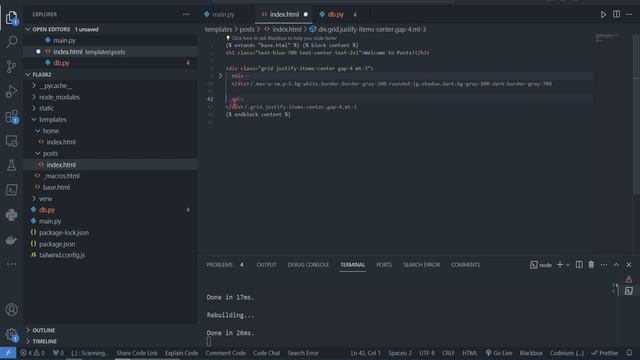Change language mode HTML
The width and height of the screenshot is (640, 360).
[x=469, y=353]
